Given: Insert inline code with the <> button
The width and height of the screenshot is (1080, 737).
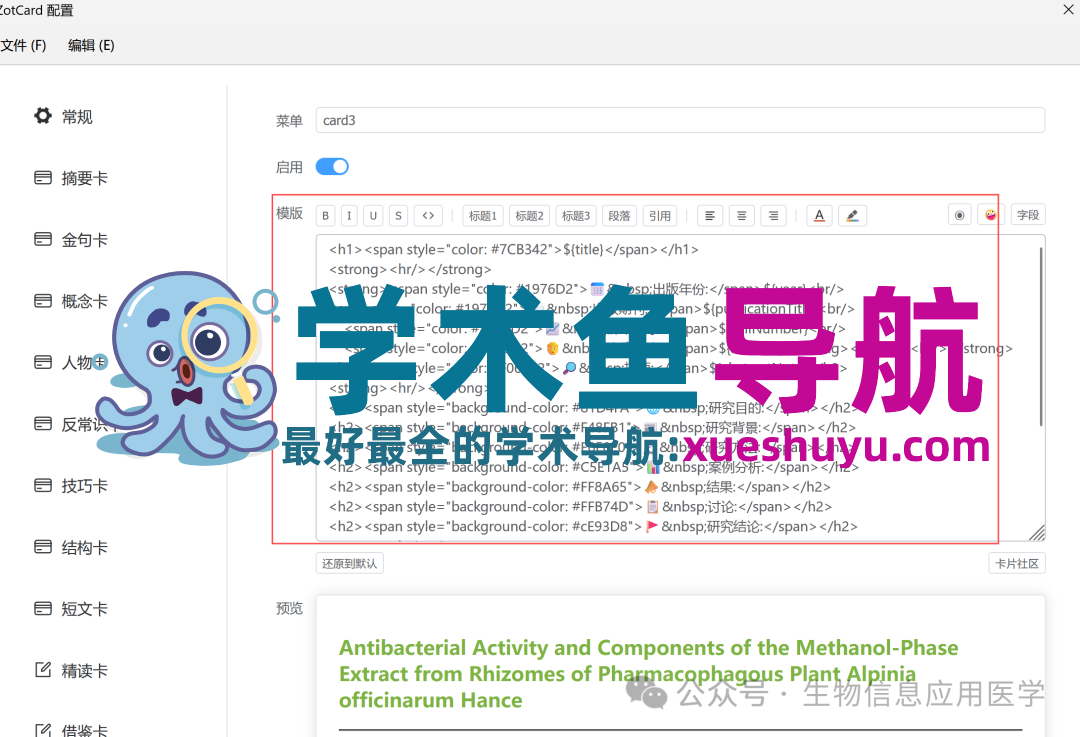Looking at the screenshot, I should (x=428, y=216).
